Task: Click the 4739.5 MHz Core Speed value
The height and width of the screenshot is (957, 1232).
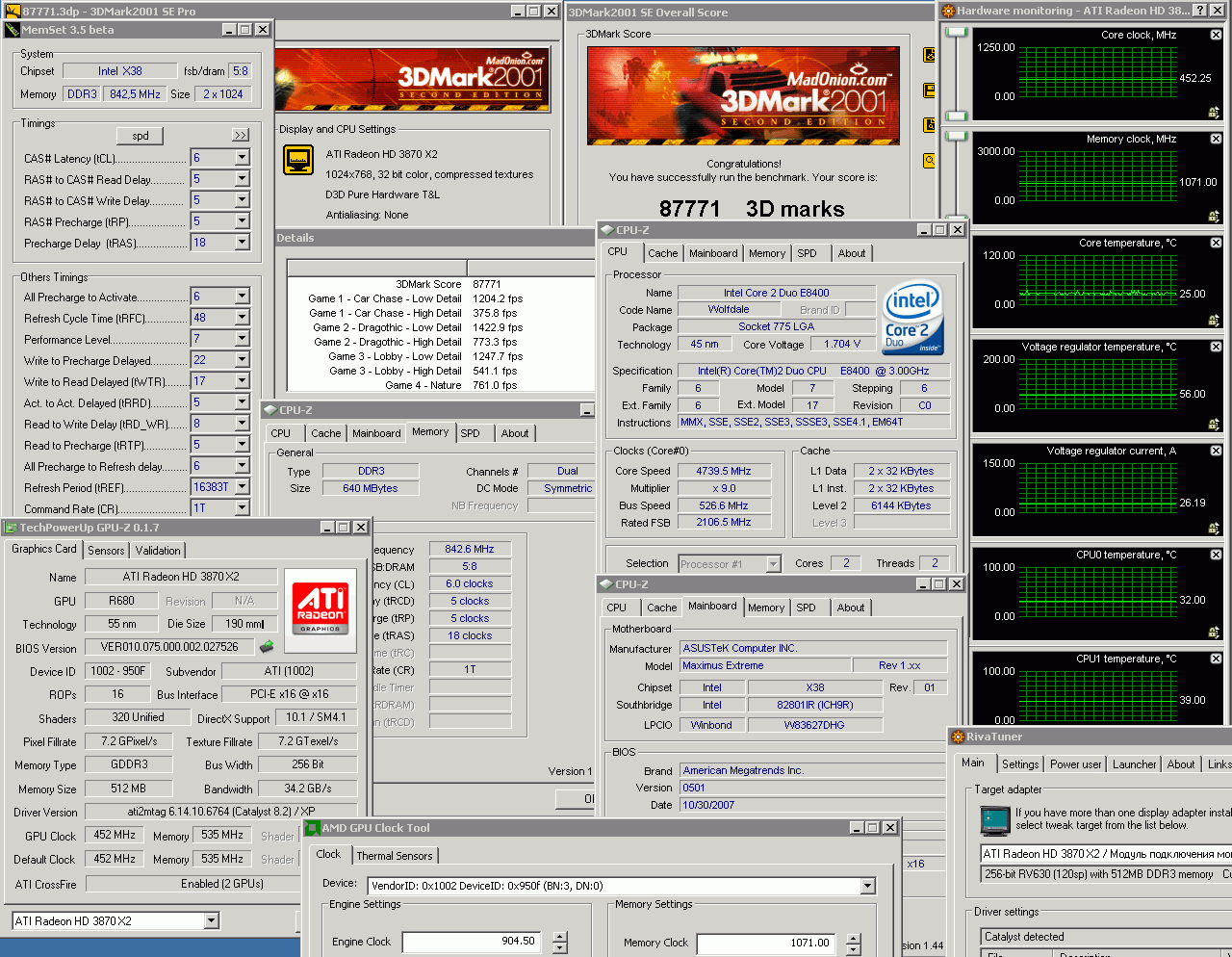Action: pos(723,471)
